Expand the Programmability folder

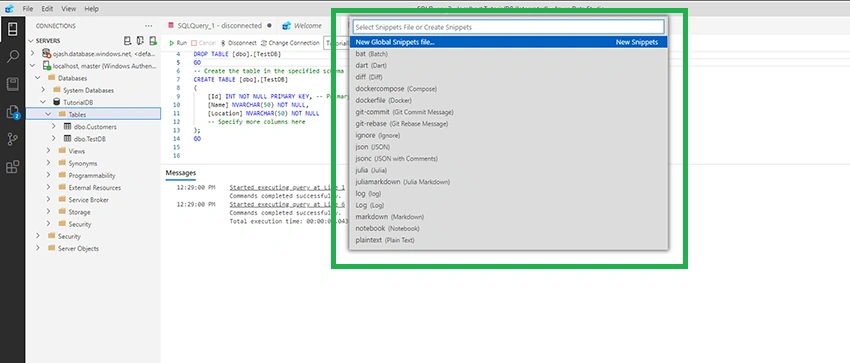48,175
